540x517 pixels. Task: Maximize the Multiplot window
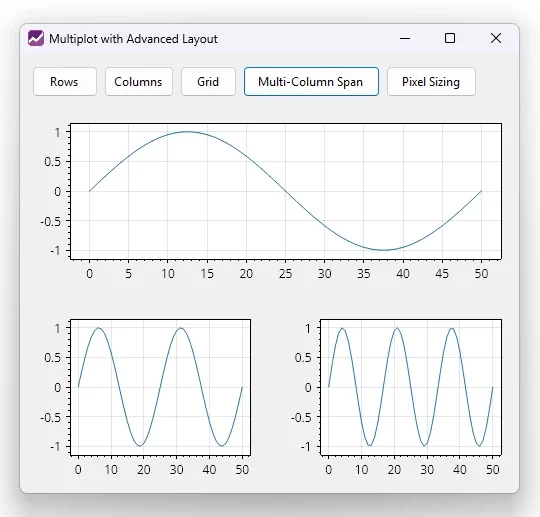(450, 38)
